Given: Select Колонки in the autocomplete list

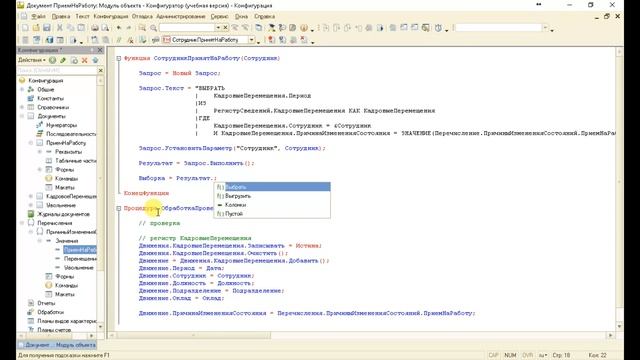Looking at the screenshot, I should [272, 205].
